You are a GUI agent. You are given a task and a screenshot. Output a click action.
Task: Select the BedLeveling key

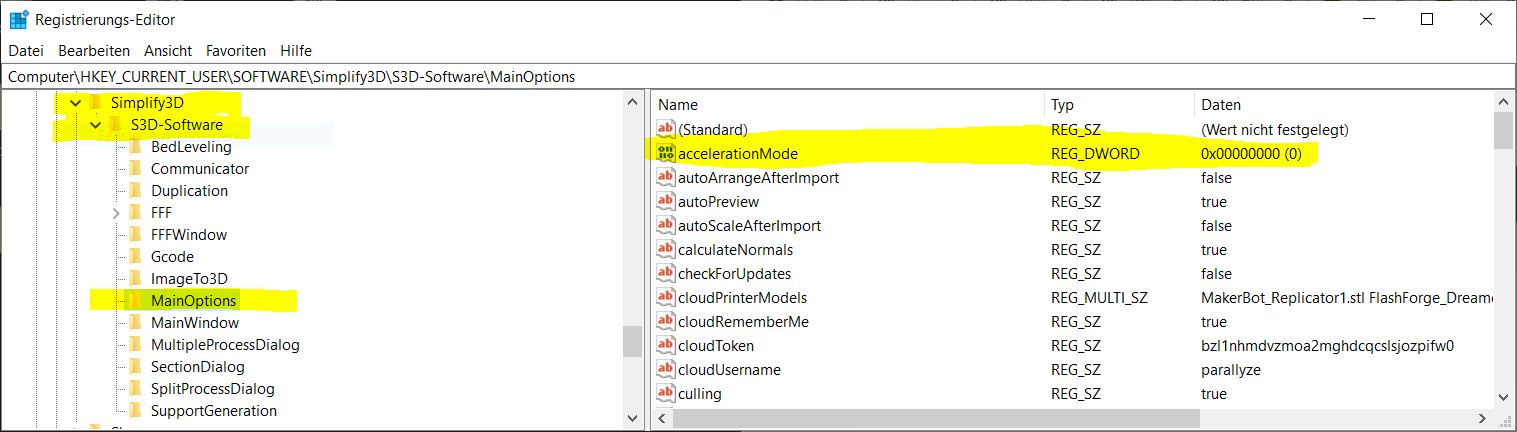click(x=191, y=147)
